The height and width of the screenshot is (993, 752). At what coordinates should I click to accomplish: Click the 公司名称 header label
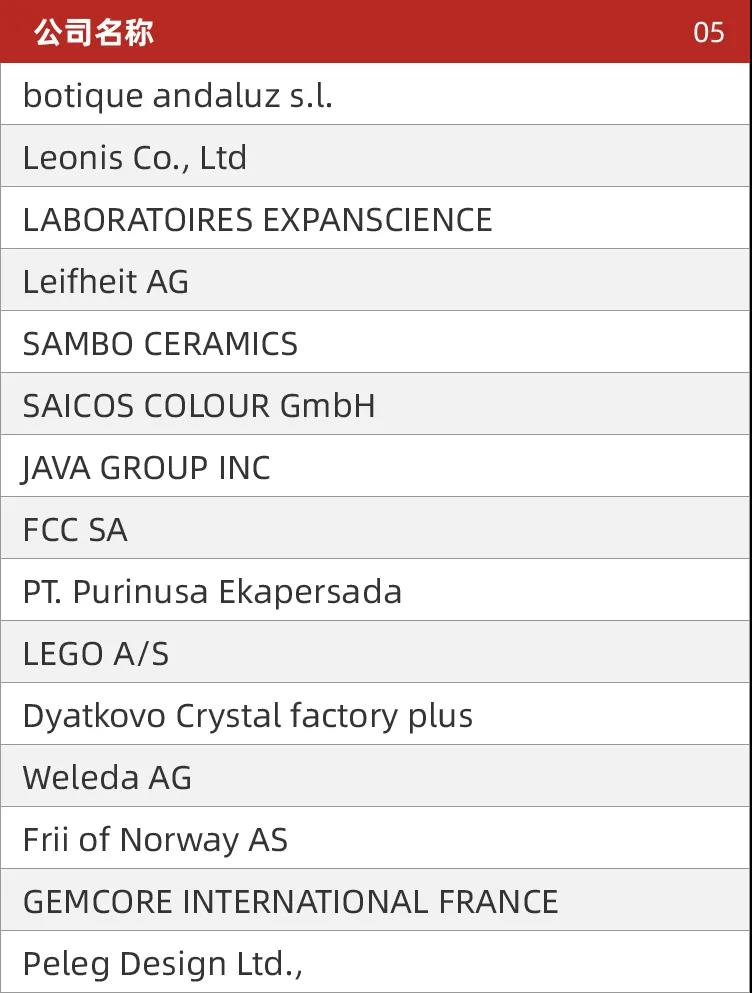(94, 32)
